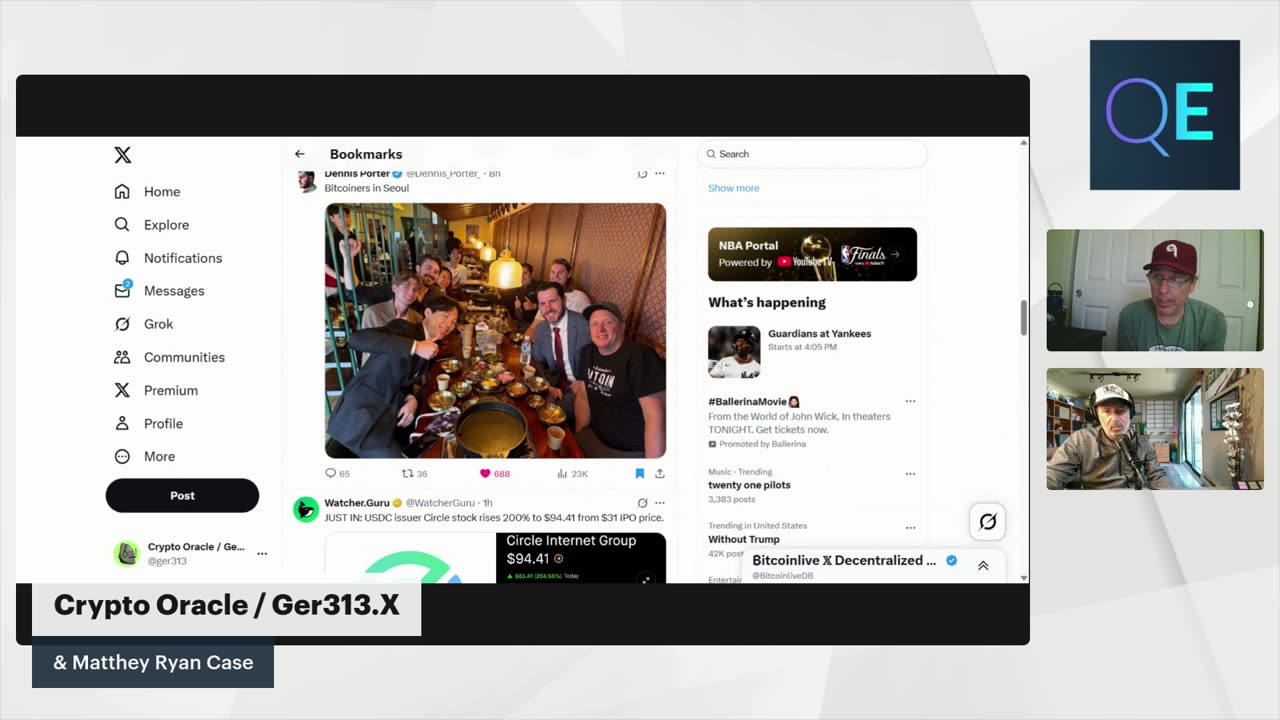The width and height of the screenshot is (1280, 720).
Task: Click the Show more link
Action: [733, 188]
